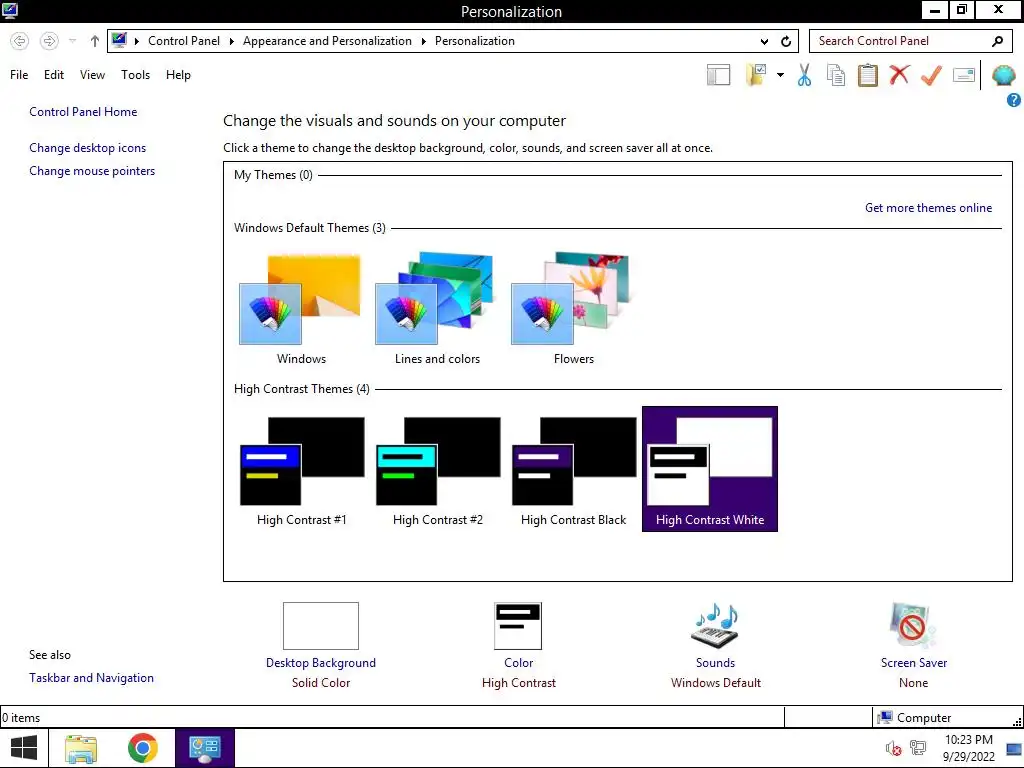Click Get more themes online
Screen dimensions: 1024x768
click(x=928, y=208)
